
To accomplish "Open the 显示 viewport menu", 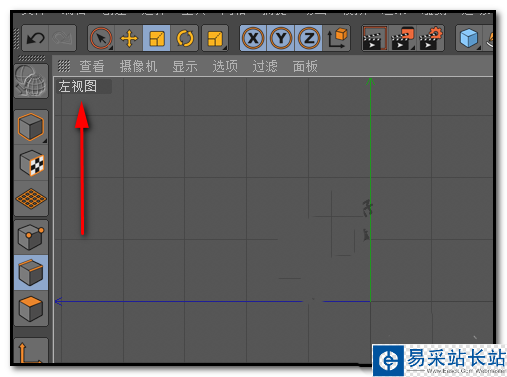I will pos(185,66).
